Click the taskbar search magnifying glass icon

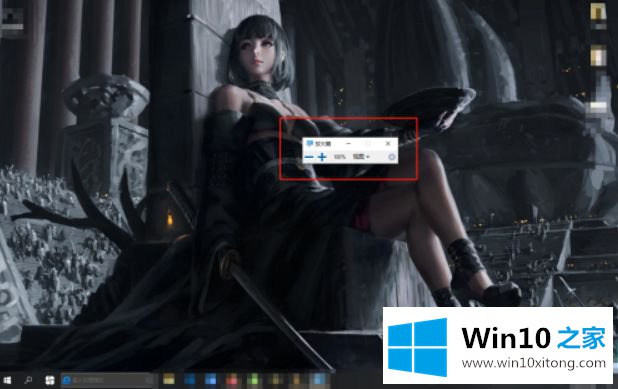pos(28,380)
